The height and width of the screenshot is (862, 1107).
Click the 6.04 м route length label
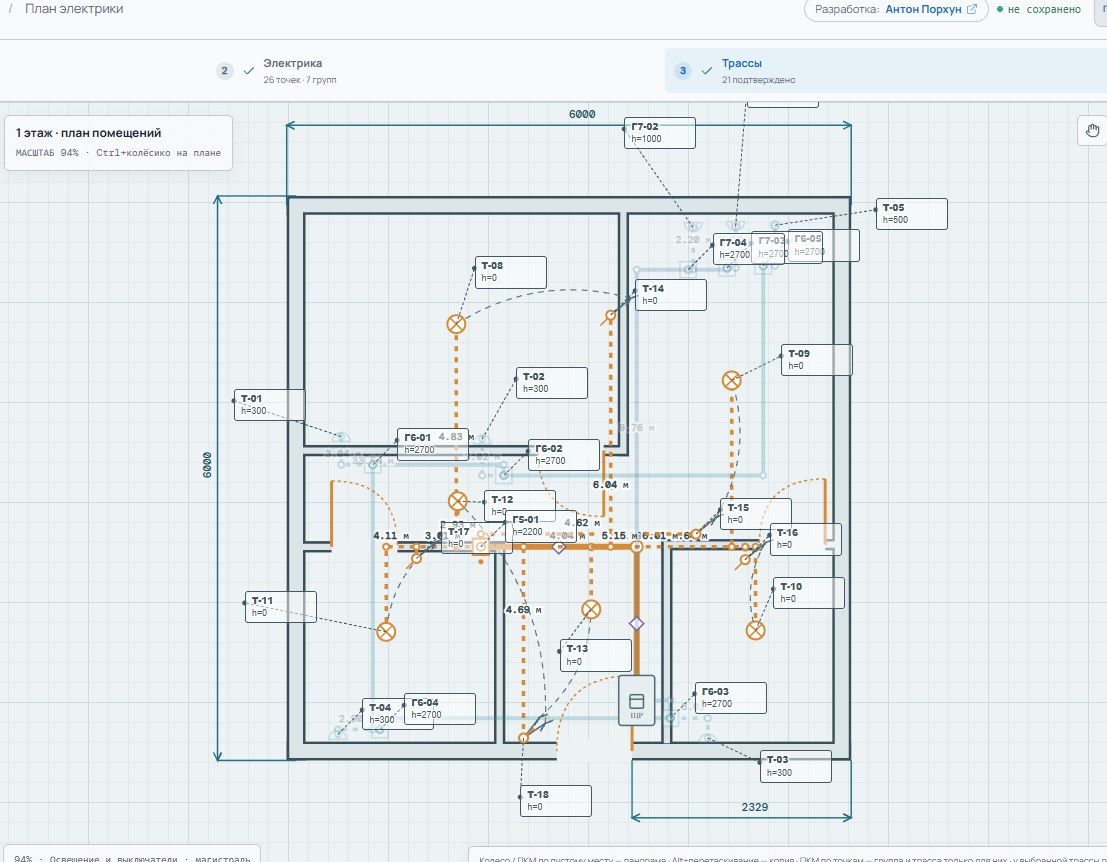pos(610,484)
